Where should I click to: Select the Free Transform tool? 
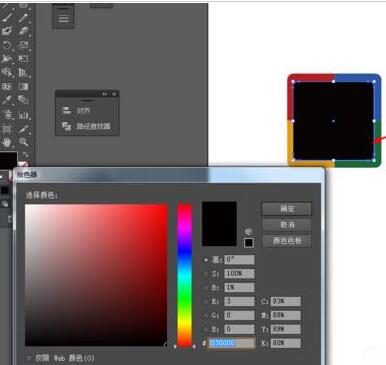click(x=23, y=59)
